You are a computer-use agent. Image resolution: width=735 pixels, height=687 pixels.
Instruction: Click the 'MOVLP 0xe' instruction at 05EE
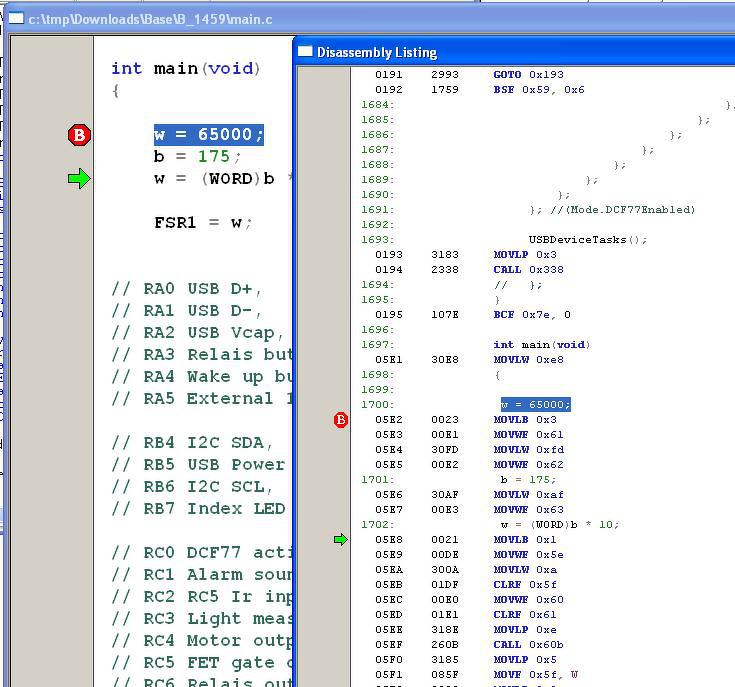coord(525,629)
